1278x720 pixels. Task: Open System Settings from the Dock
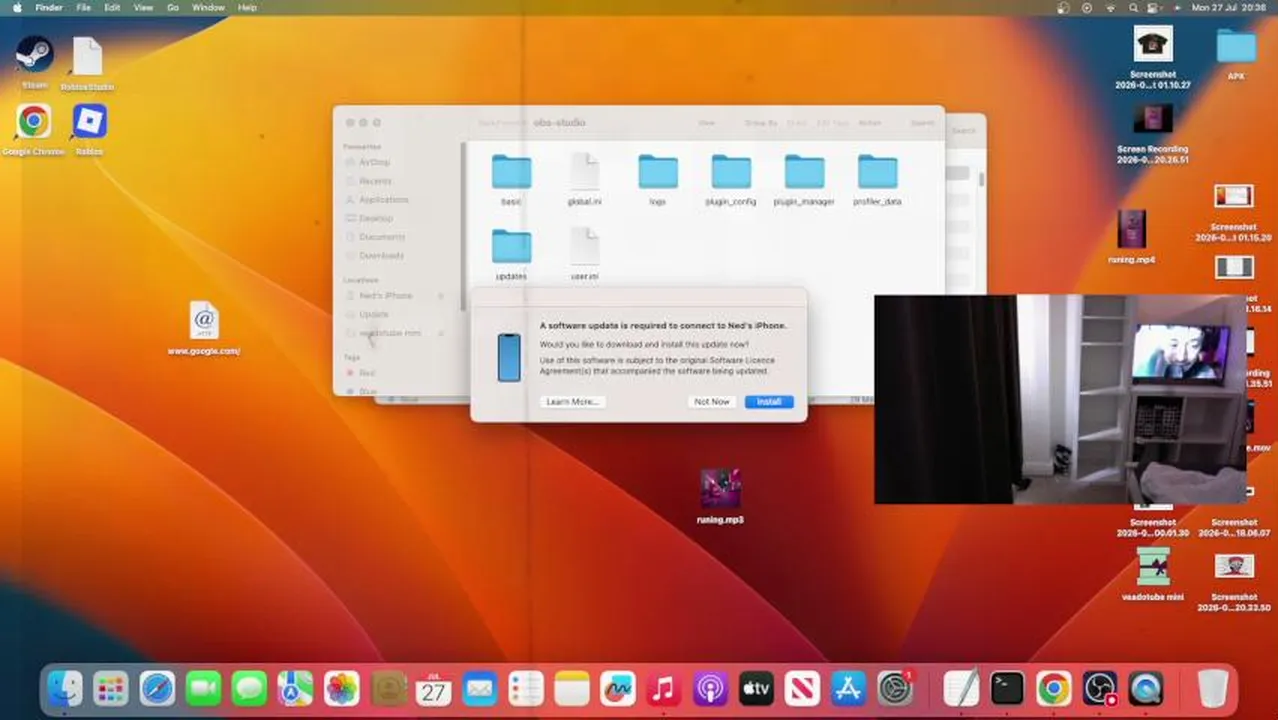coord(894,689)
